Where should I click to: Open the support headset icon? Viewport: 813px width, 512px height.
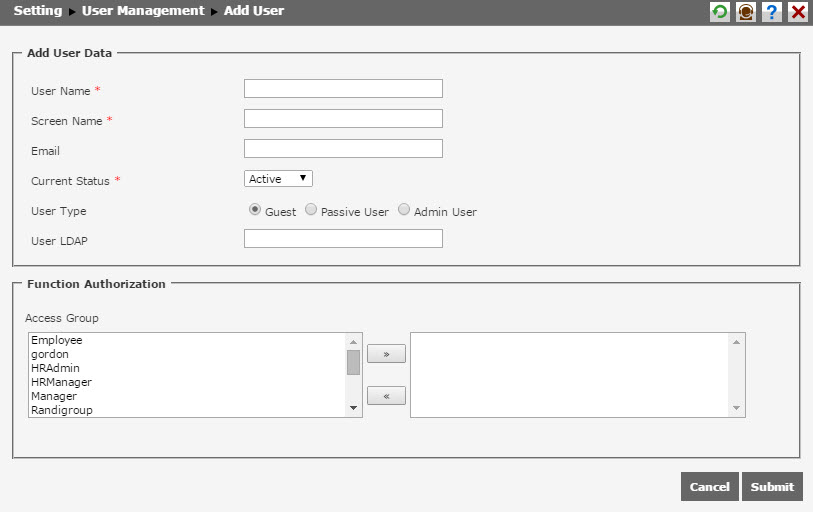point(746,11)
